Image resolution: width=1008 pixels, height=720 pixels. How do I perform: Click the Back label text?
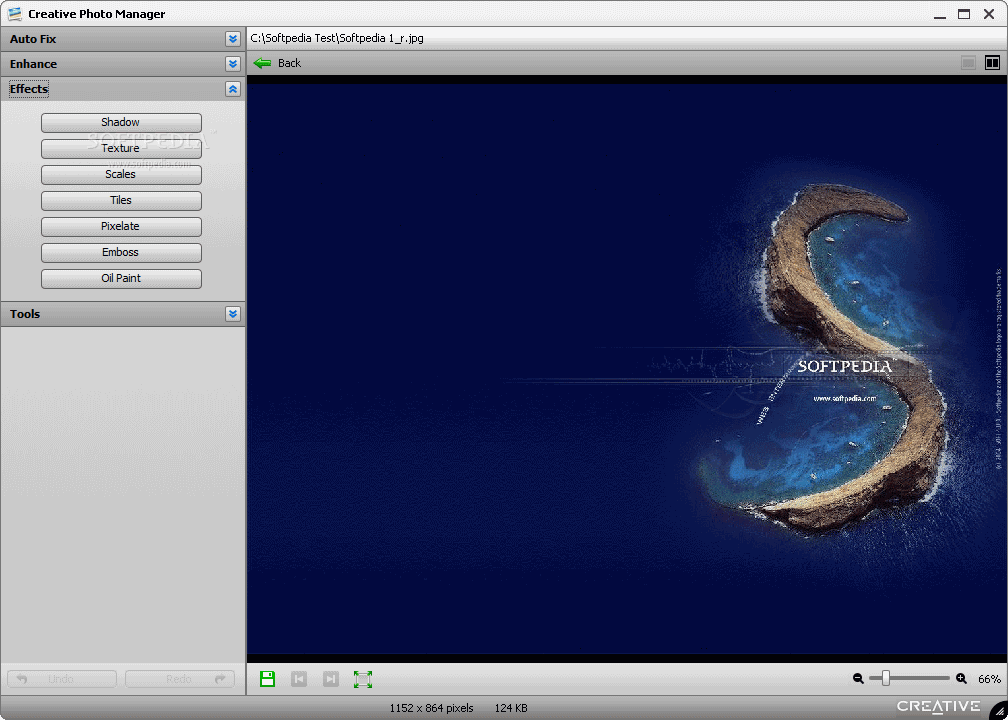(289, 63)
